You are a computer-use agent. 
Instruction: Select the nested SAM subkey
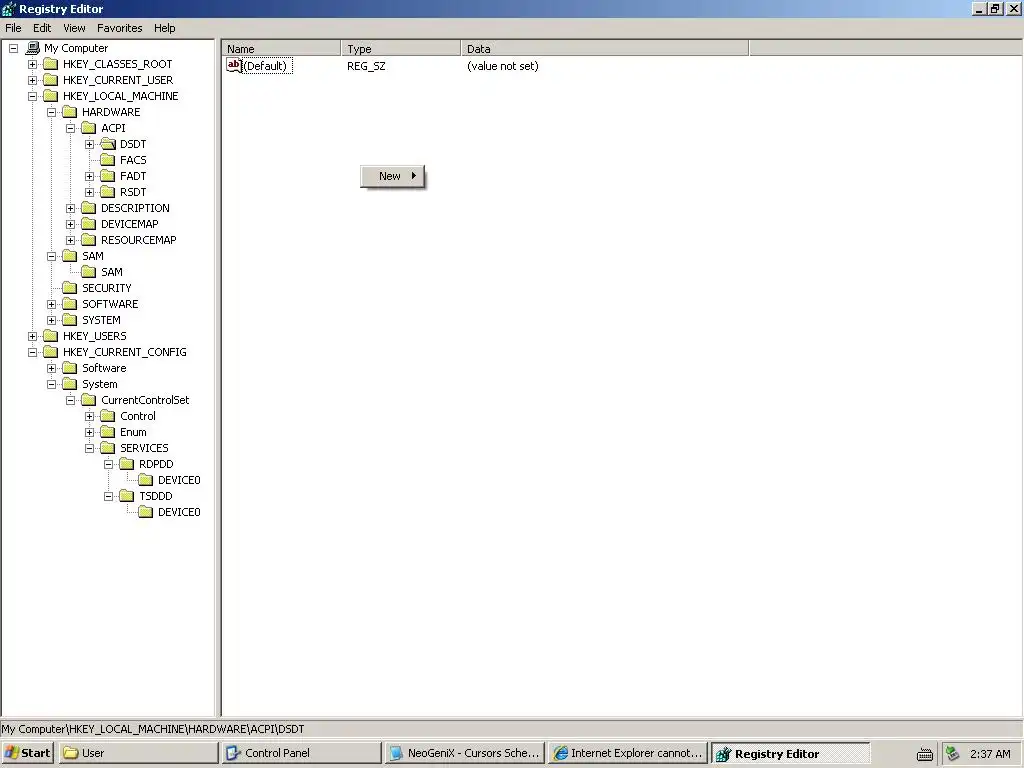tap(112, 272)
